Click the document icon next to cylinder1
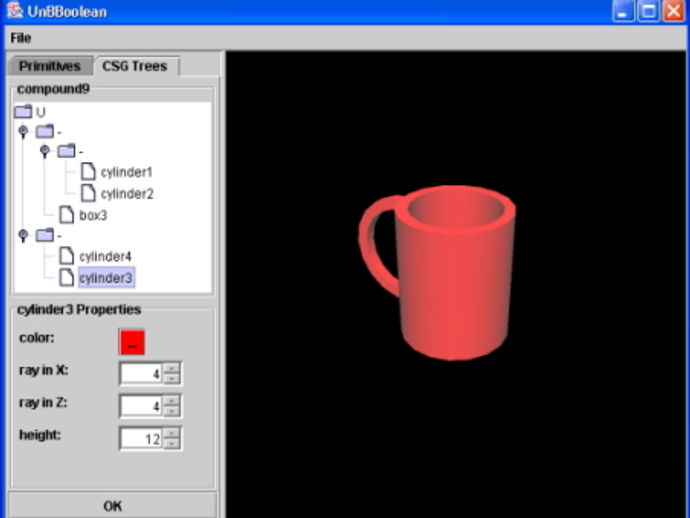The height and width of the screenshot is (518, 690). (x=88, y=171)
